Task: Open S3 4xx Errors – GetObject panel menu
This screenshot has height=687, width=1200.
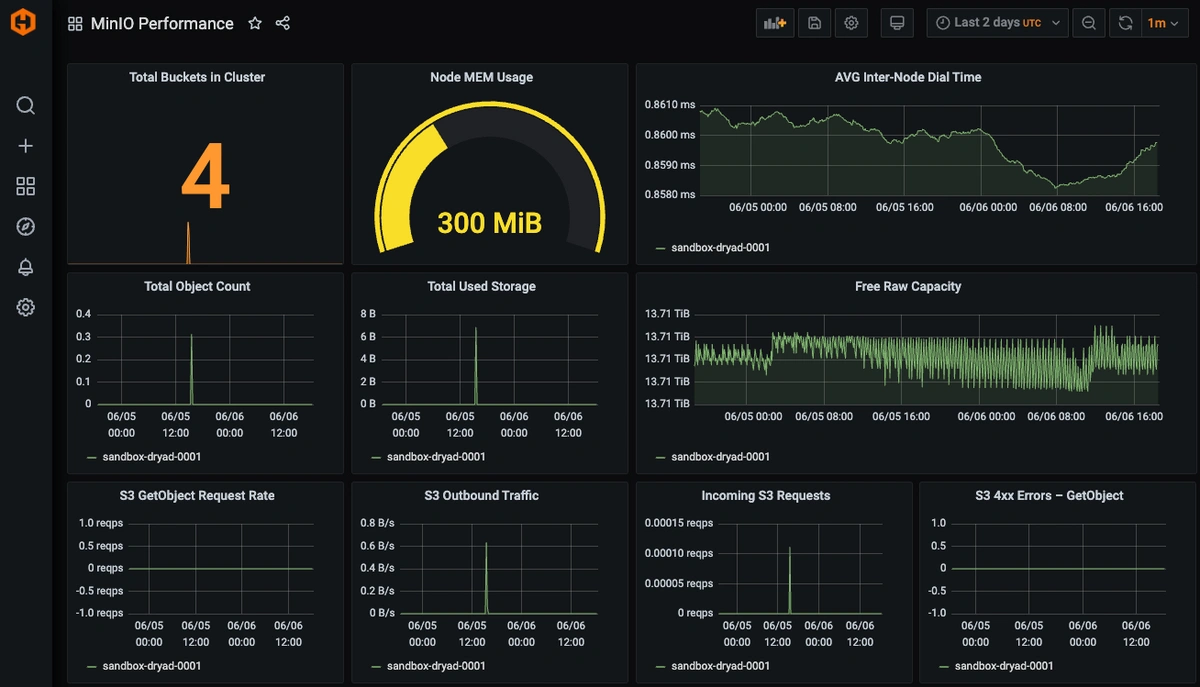Action: 1049,495
